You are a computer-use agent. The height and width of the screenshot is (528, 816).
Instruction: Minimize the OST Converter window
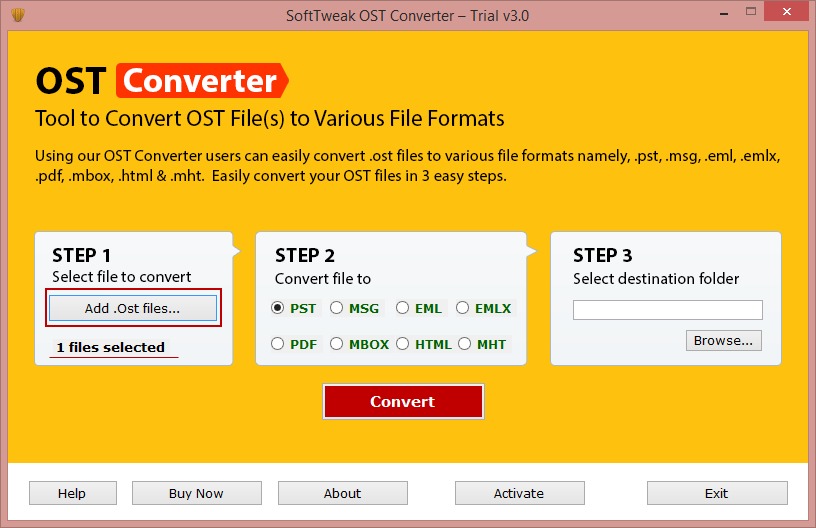pos(724,12)
